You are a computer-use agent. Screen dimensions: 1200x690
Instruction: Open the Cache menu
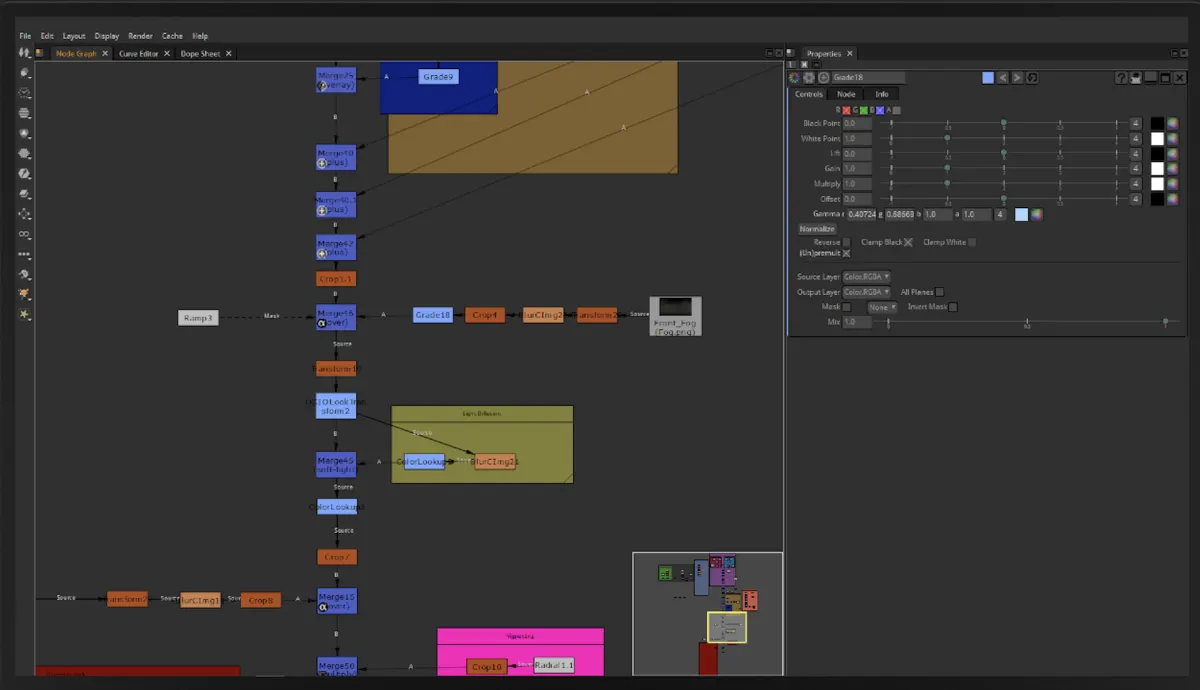pyautogui.click(x=172, y=36)
